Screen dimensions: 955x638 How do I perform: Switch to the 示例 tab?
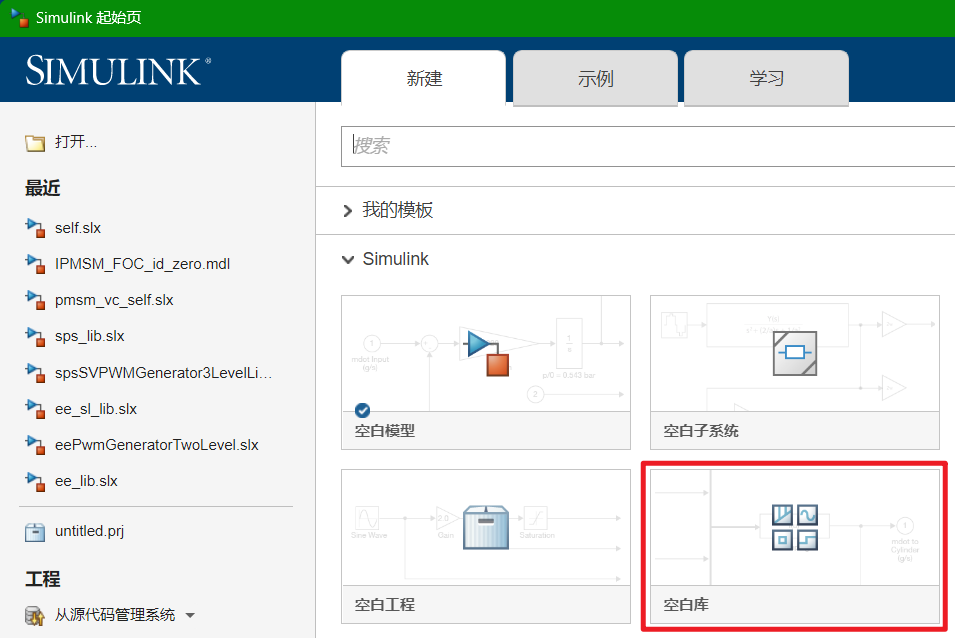[x=595, y=78]
